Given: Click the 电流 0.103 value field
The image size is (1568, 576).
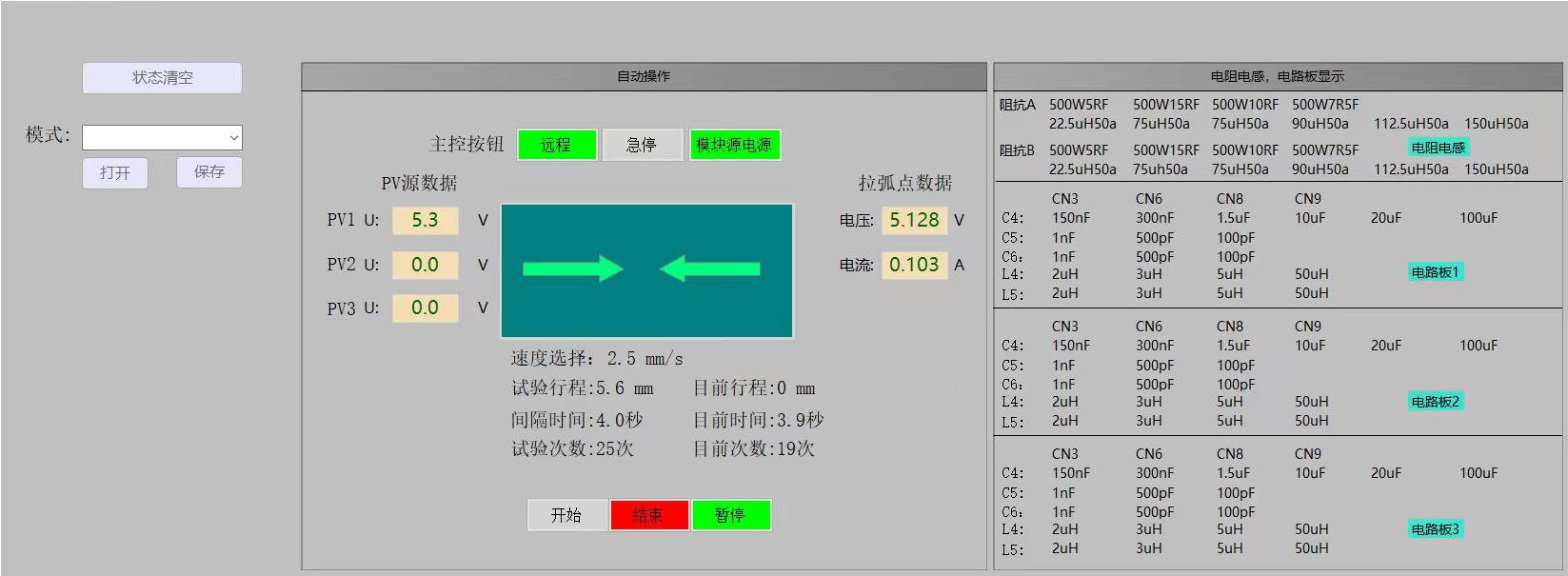Looking at the screenshot, I should pyautogui.click(x=914, y=265).
